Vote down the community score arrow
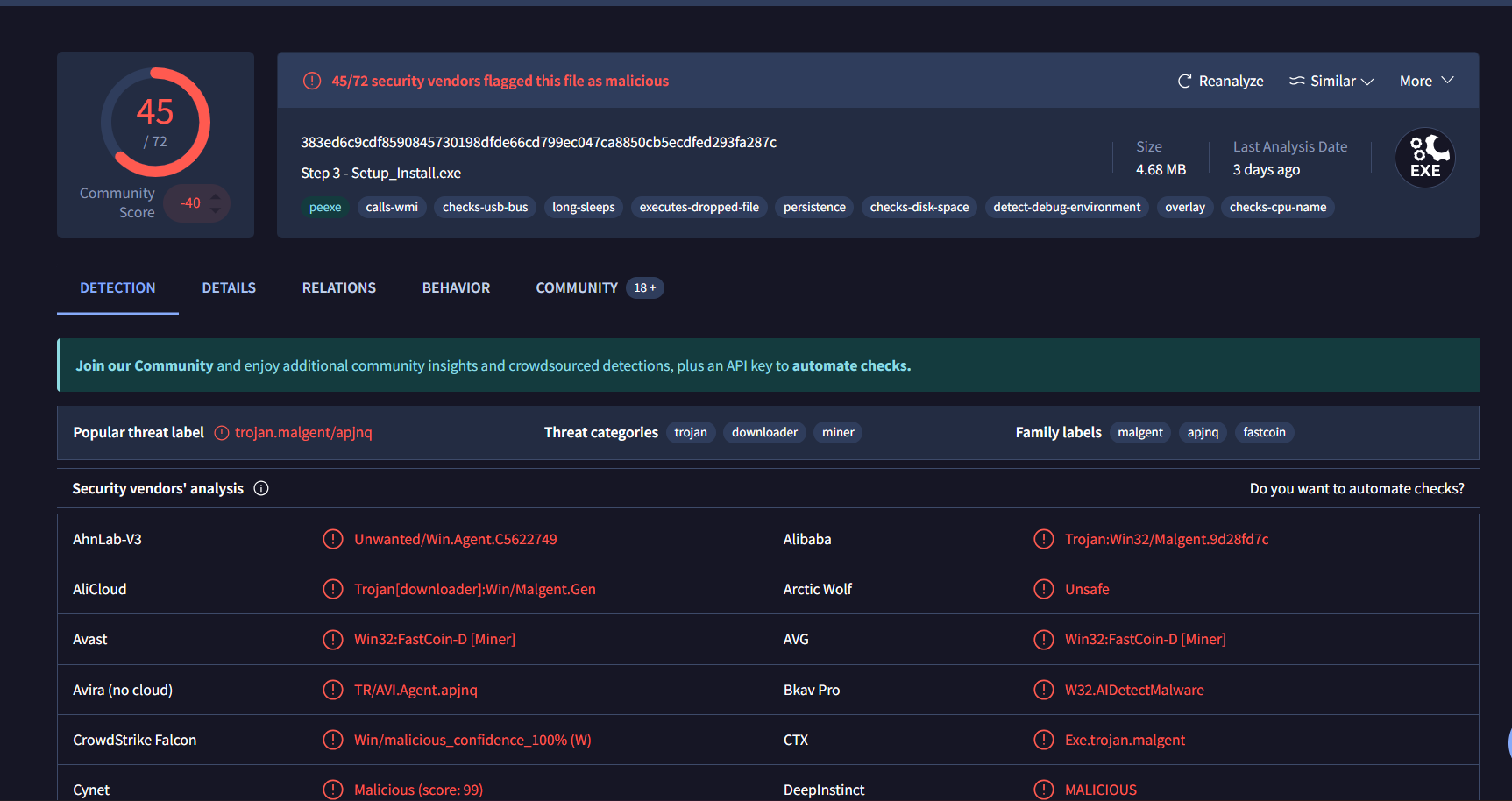 (x=216, y=210)
